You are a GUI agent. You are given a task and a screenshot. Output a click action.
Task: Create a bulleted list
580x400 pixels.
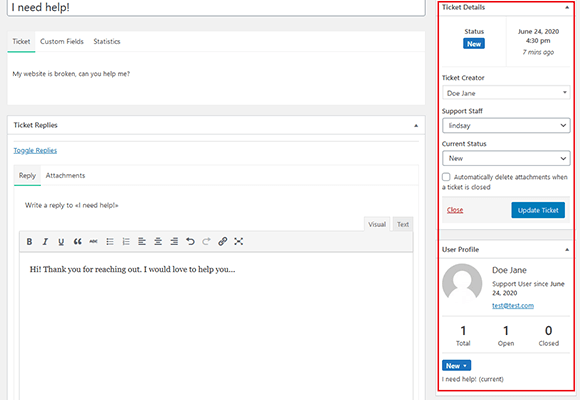[110, 242]
